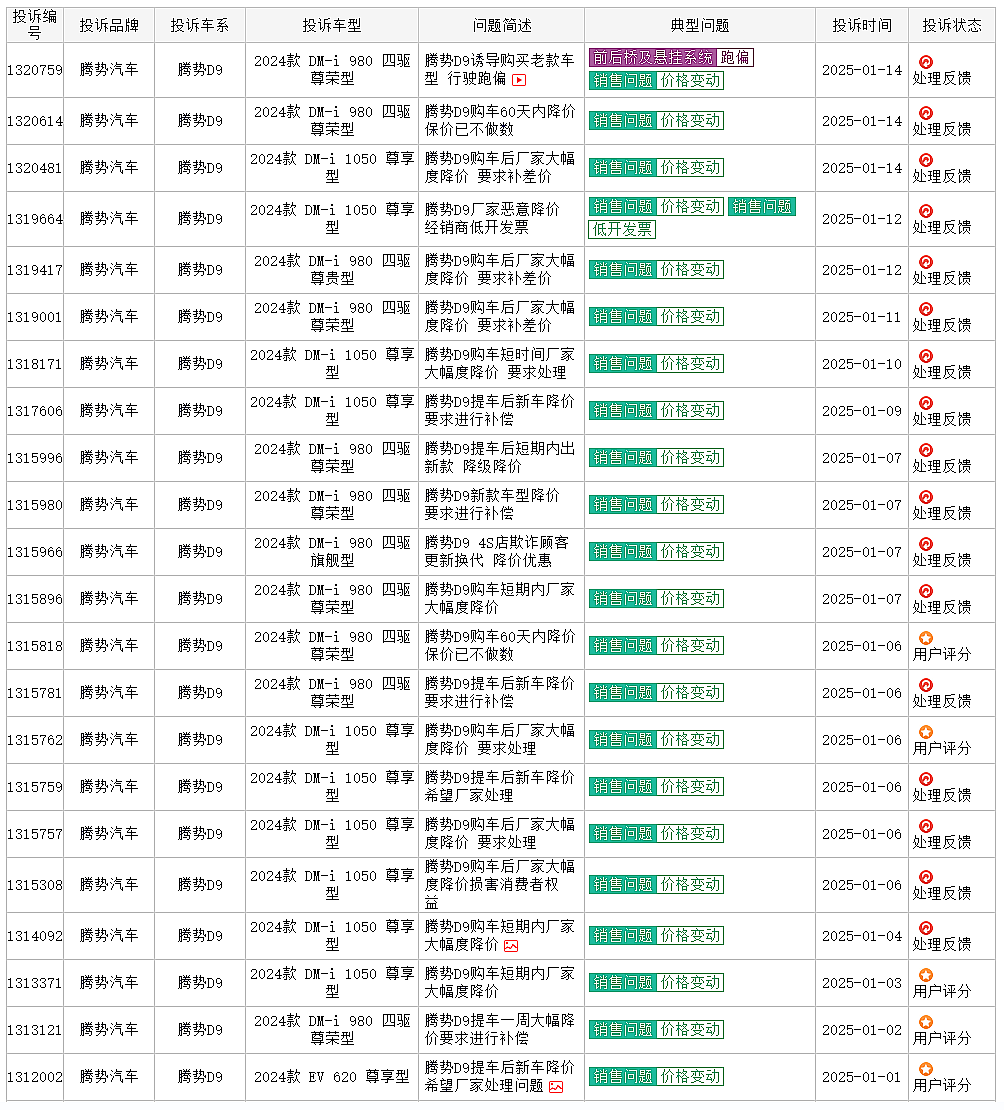The height and width of the screenshot is (1111, 1005).
Task: Click the red status icon for complaint 1315781
Action: [x=926, y=684]
